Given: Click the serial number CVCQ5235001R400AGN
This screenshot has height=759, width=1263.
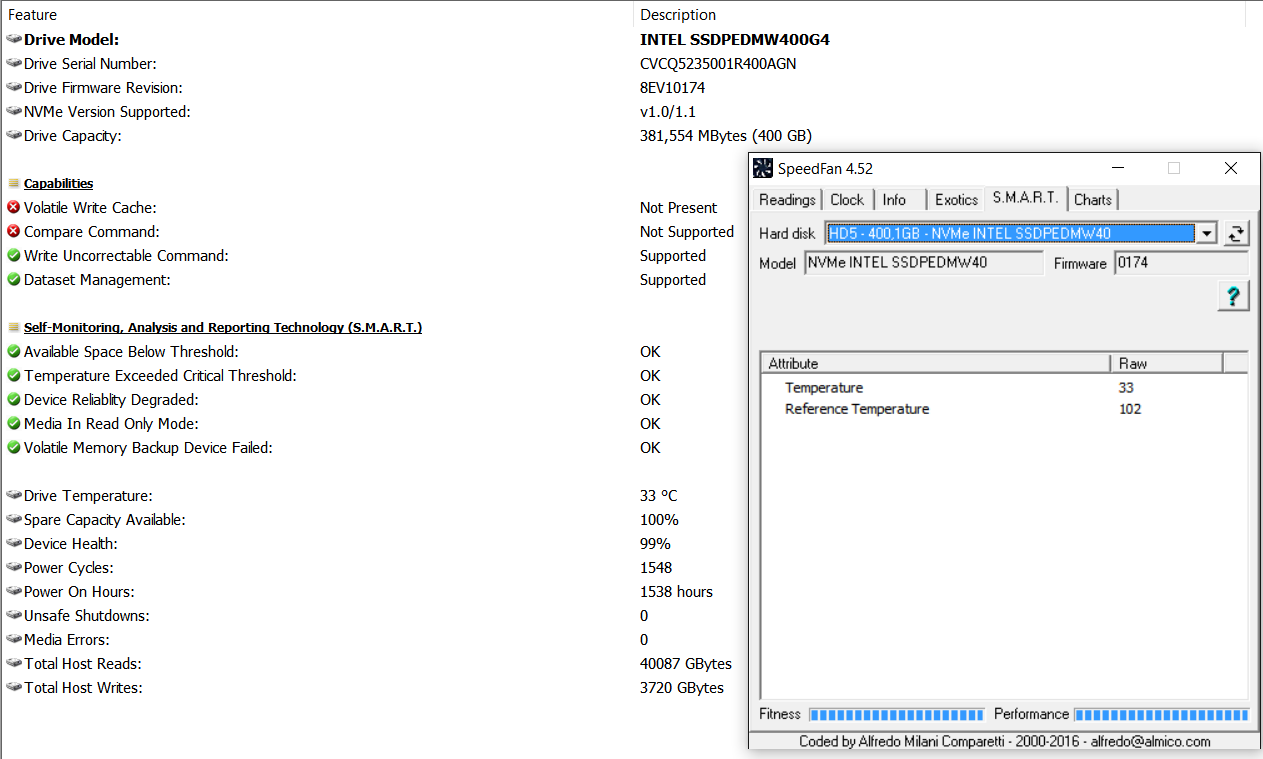Looking at the screenshot, I should (718, 64).
